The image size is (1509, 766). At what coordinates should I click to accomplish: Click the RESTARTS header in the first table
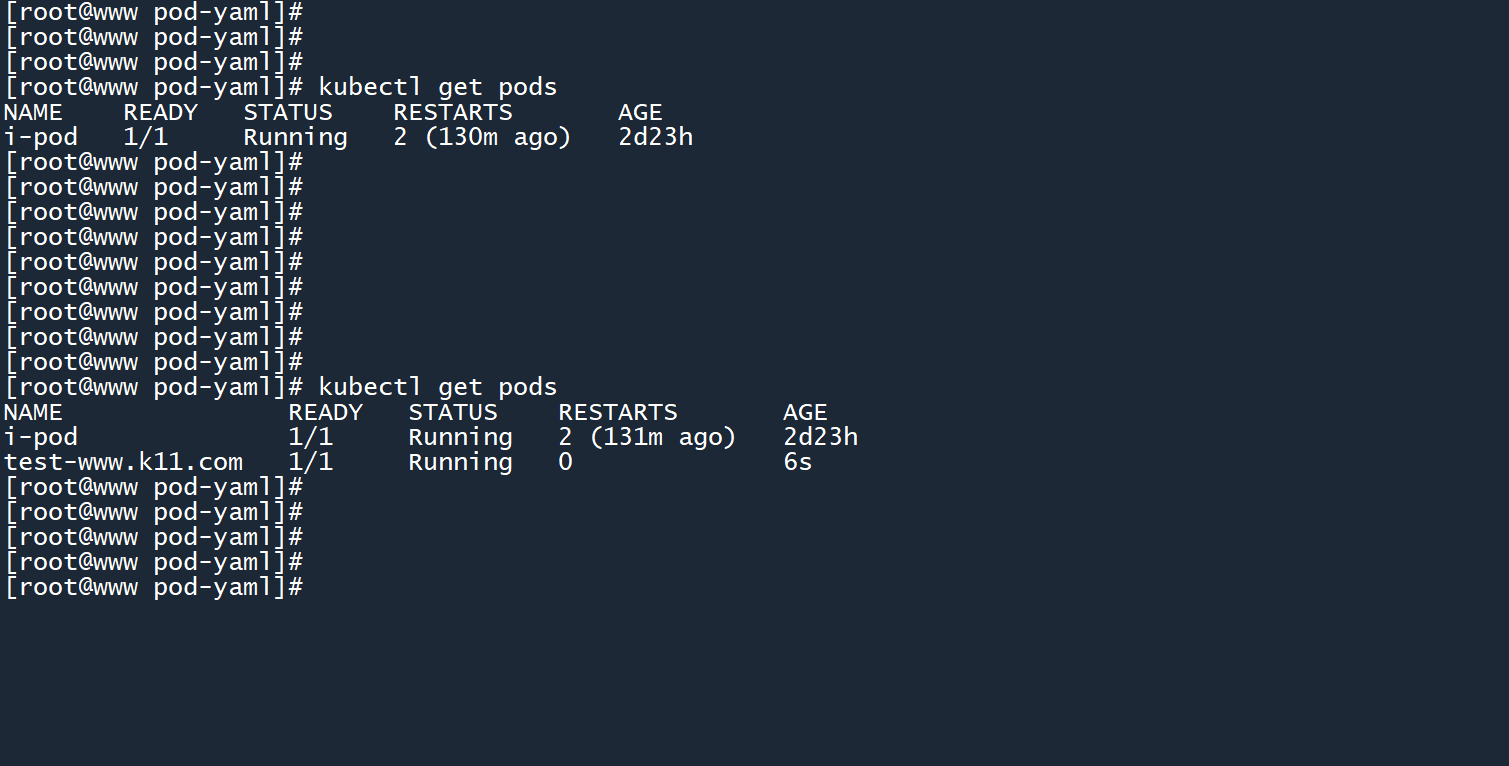coord(452,112)
